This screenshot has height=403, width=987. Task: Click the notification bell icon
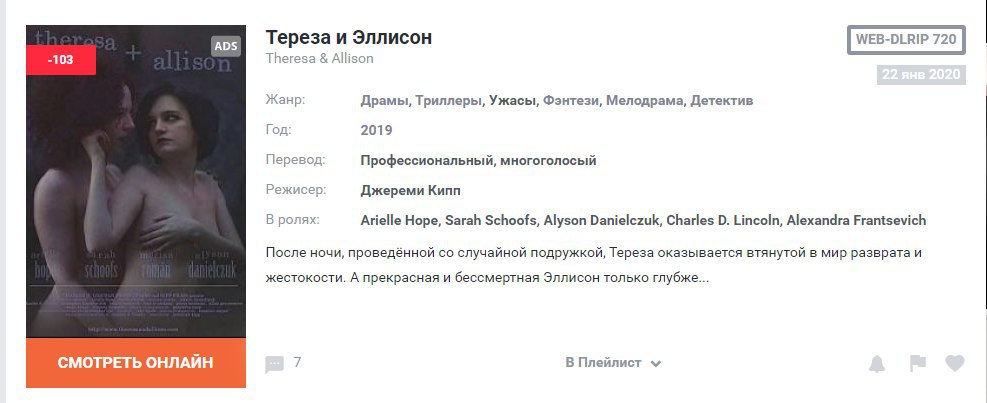coord(877,364)
